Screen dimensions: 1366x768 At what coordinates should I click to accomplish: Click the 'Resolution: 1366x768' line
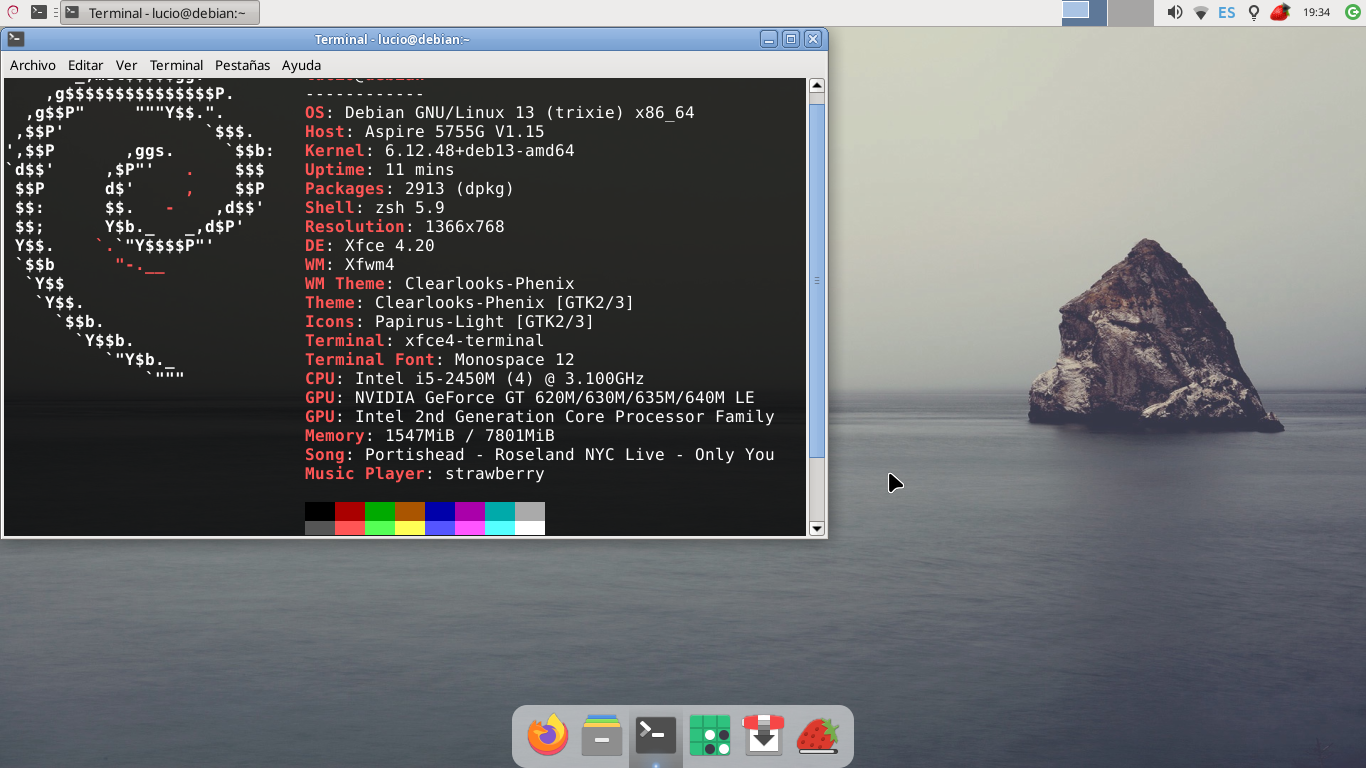tap(405, 227)
